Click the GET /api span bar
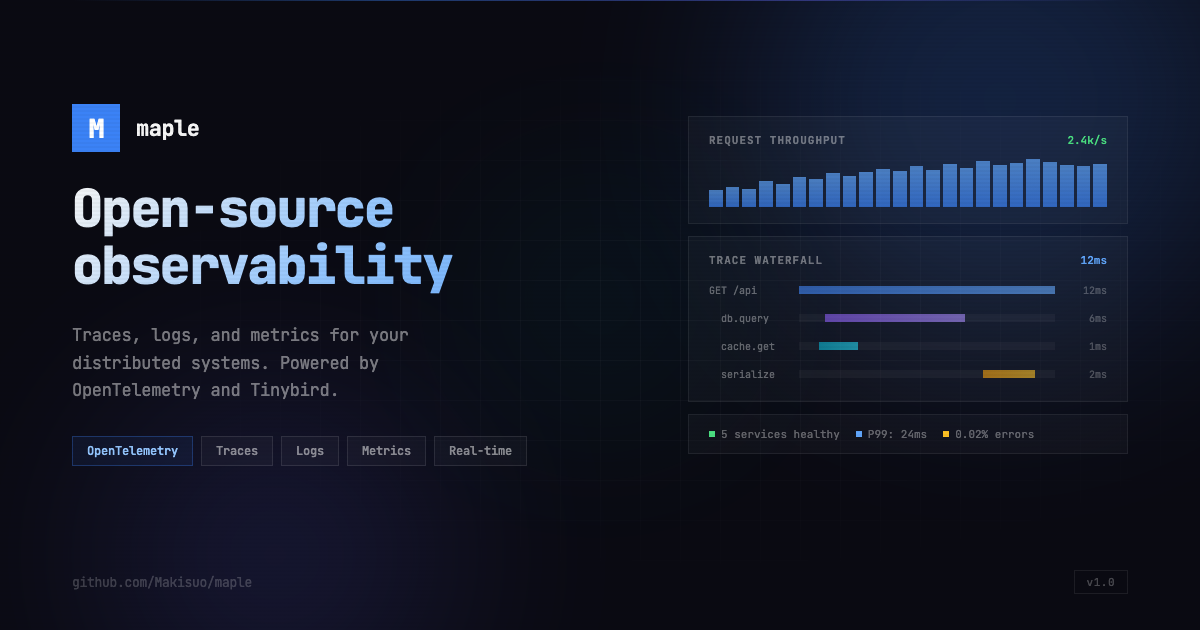The height and width of the screenshot is (630, 1200). [926, 290]
